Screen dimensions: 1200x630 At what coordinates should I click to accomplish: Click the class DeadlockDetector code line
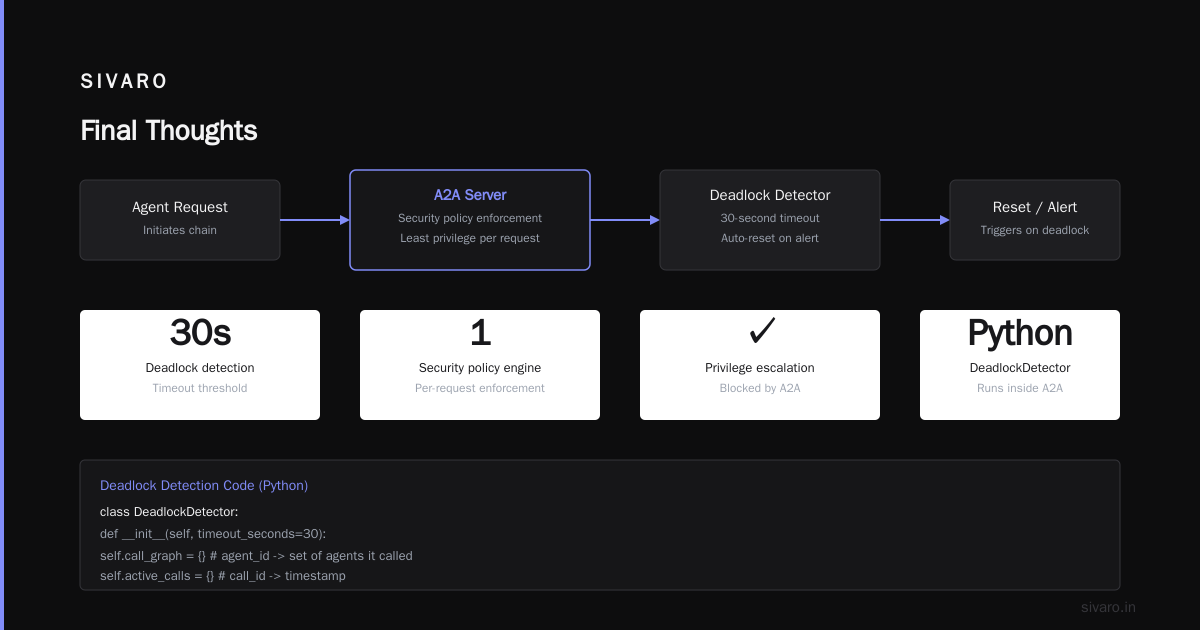[169, 512]
